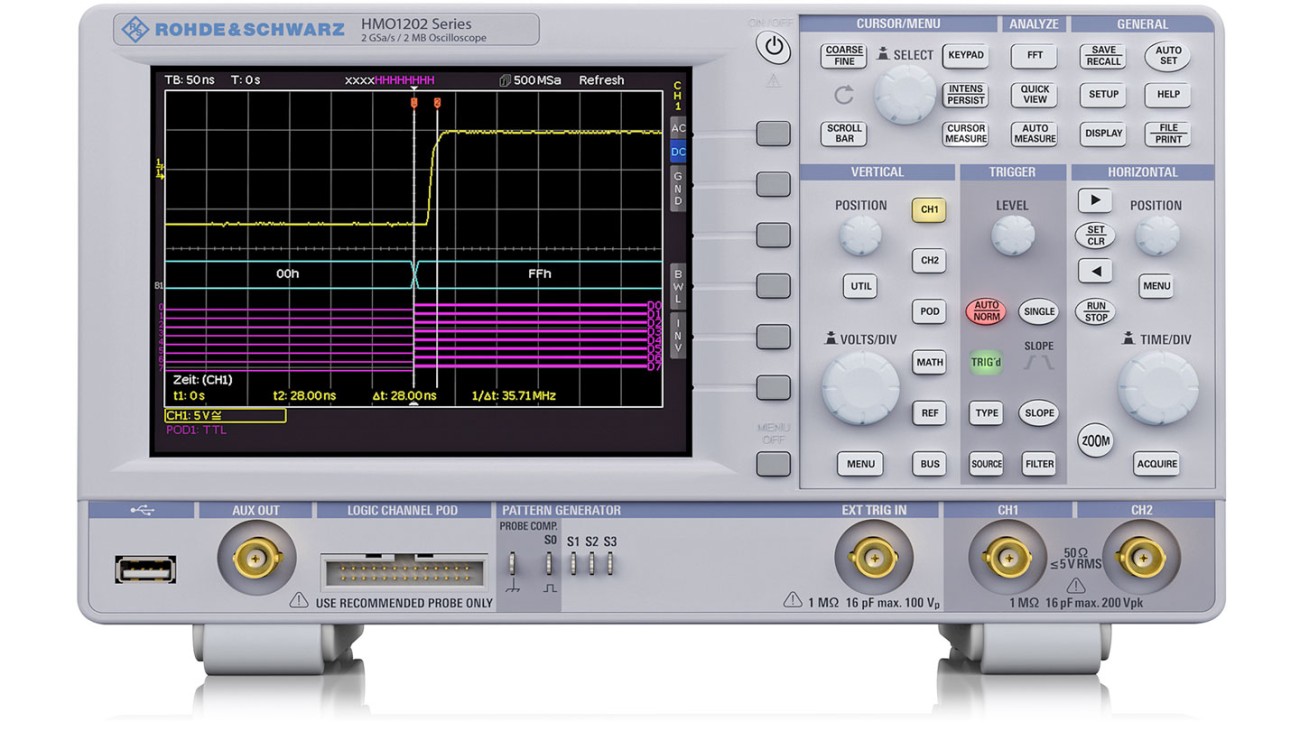The height and width of the screenshot is (731, 1300).
Task: Push the ON/OFF power button
Action: point(772,48)
